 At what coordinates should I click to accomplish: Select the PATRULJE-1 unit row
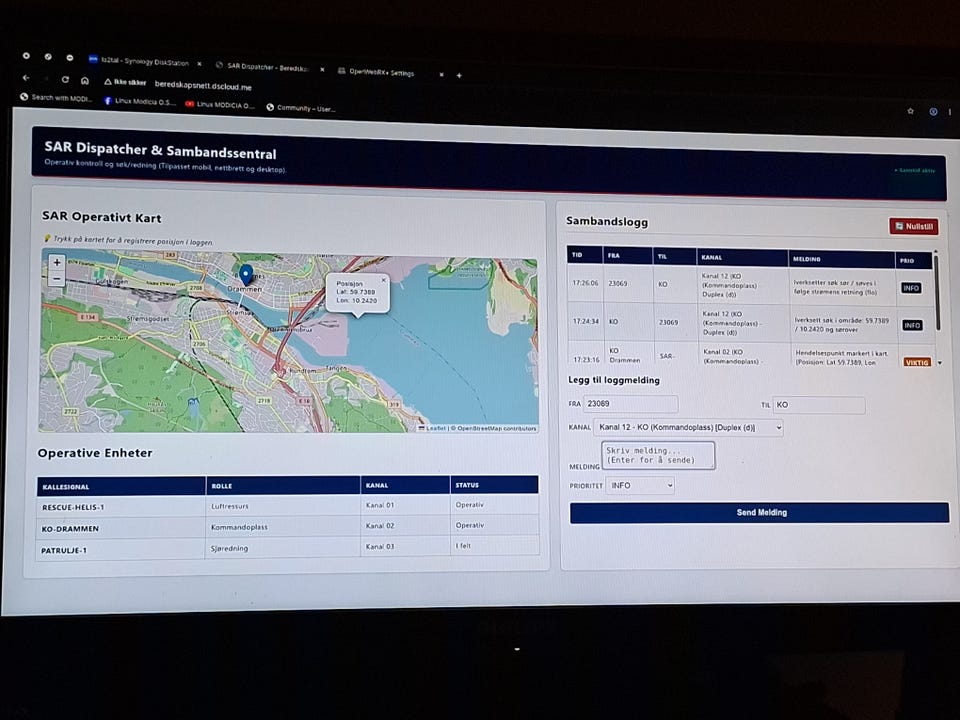point(288,547)
